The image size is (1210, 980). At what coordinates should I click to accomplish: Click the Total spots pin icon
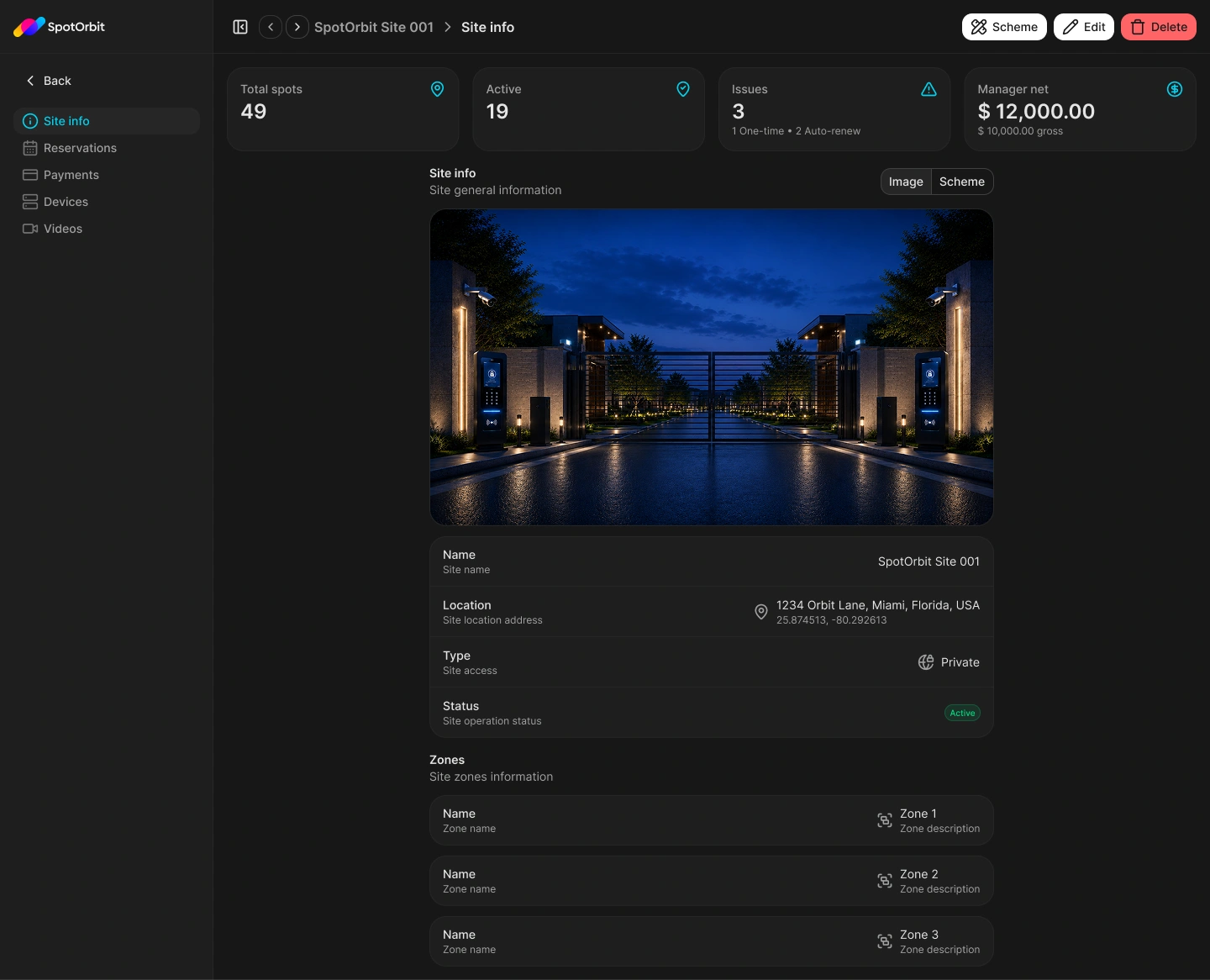point(438,89)
